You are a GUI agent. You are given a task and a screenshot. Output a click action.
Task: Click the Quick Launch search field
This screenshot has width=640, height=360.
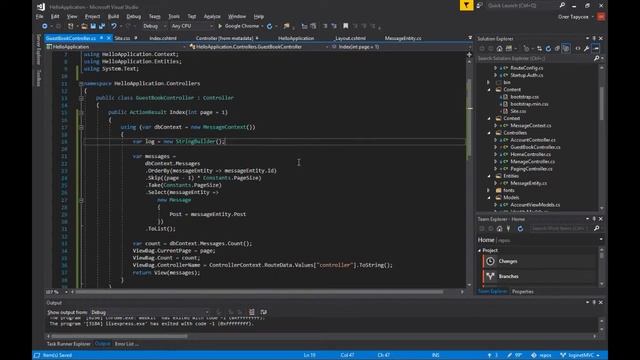522,6
